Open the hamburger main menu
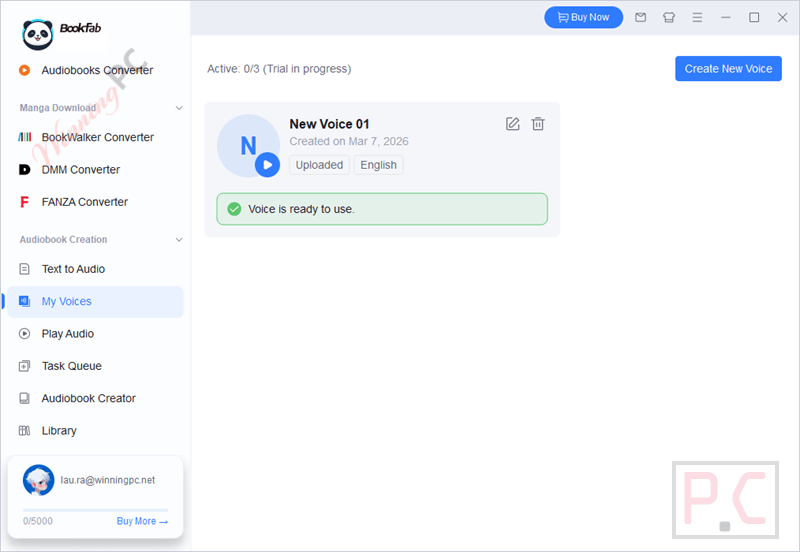 [x=697, y=17]
